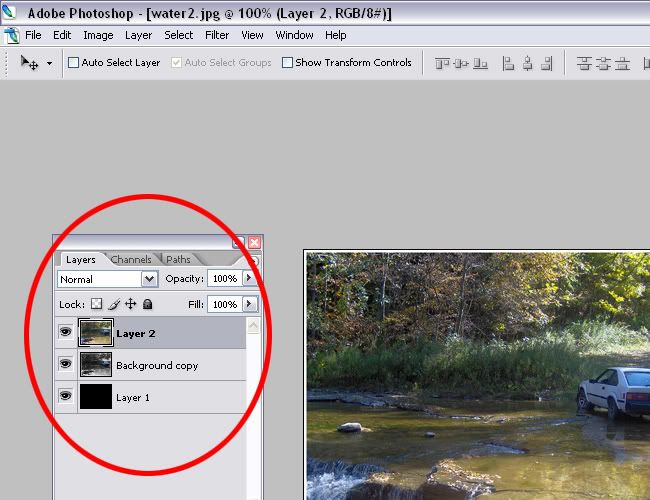This screenshot has width=650, height=500.
Task: Click the white car in the canvas image
Action: [615, 392]
